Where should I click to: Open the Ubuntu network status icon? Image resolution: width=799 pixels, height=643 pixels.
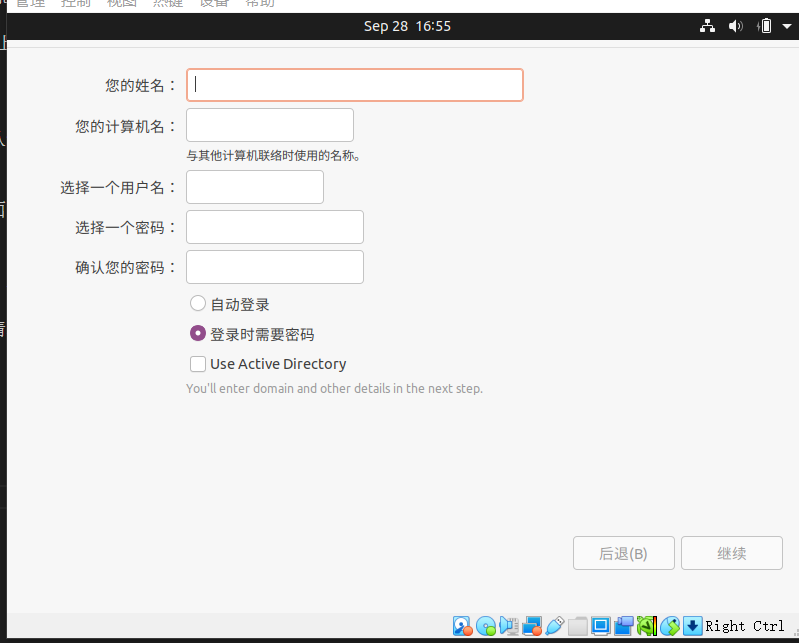[x=707, y=26]
